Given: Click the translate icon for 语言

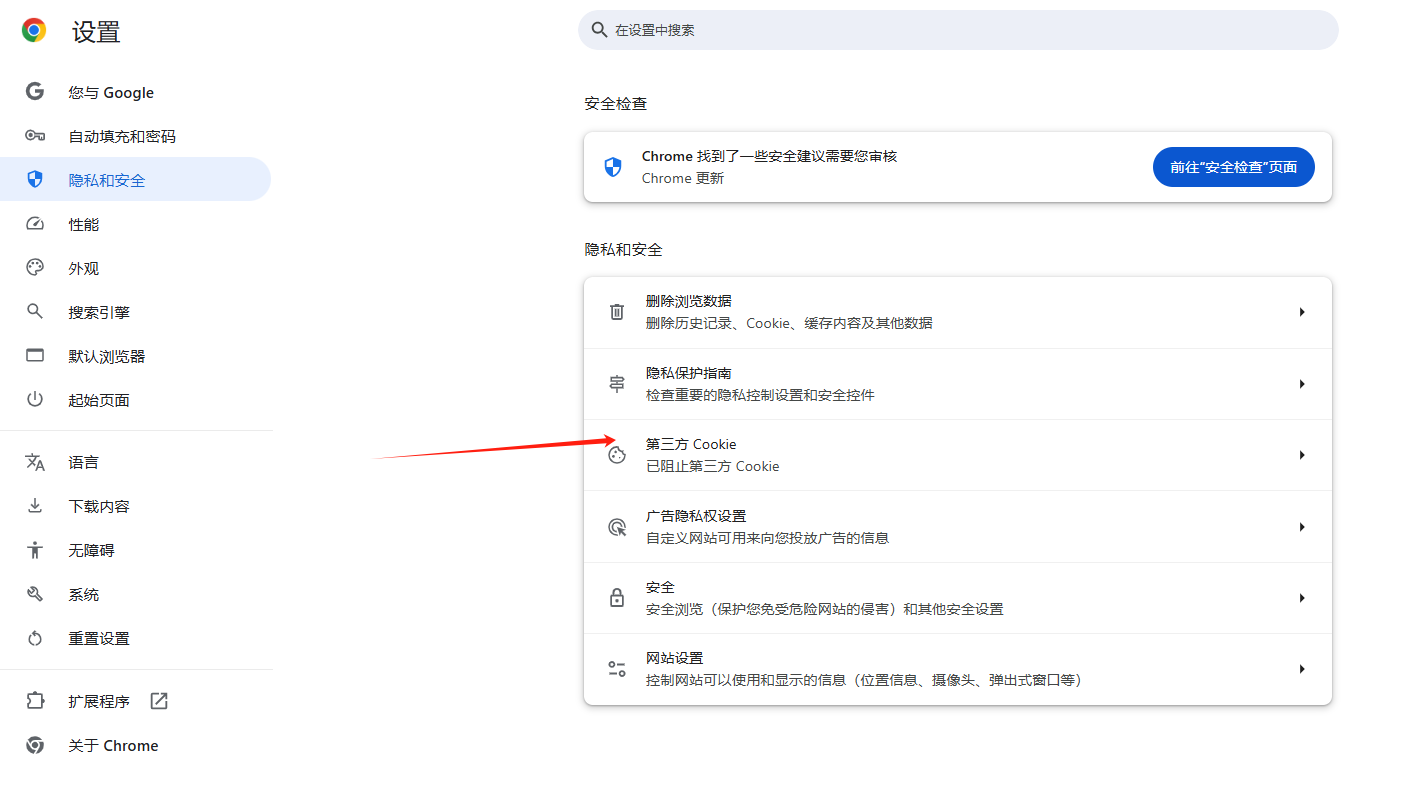Looking at the screenshot, I should (35, 462).
